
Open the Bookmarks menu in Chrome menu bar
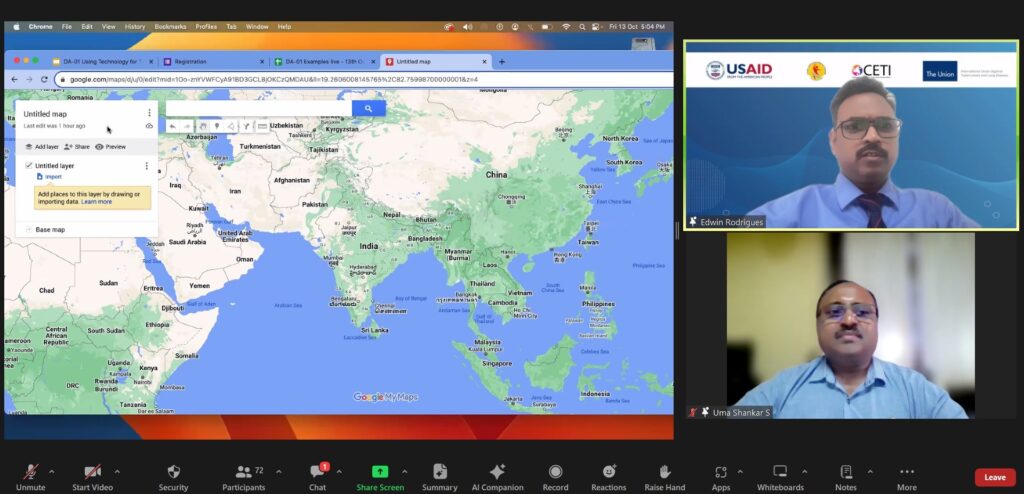coord(170,26)
